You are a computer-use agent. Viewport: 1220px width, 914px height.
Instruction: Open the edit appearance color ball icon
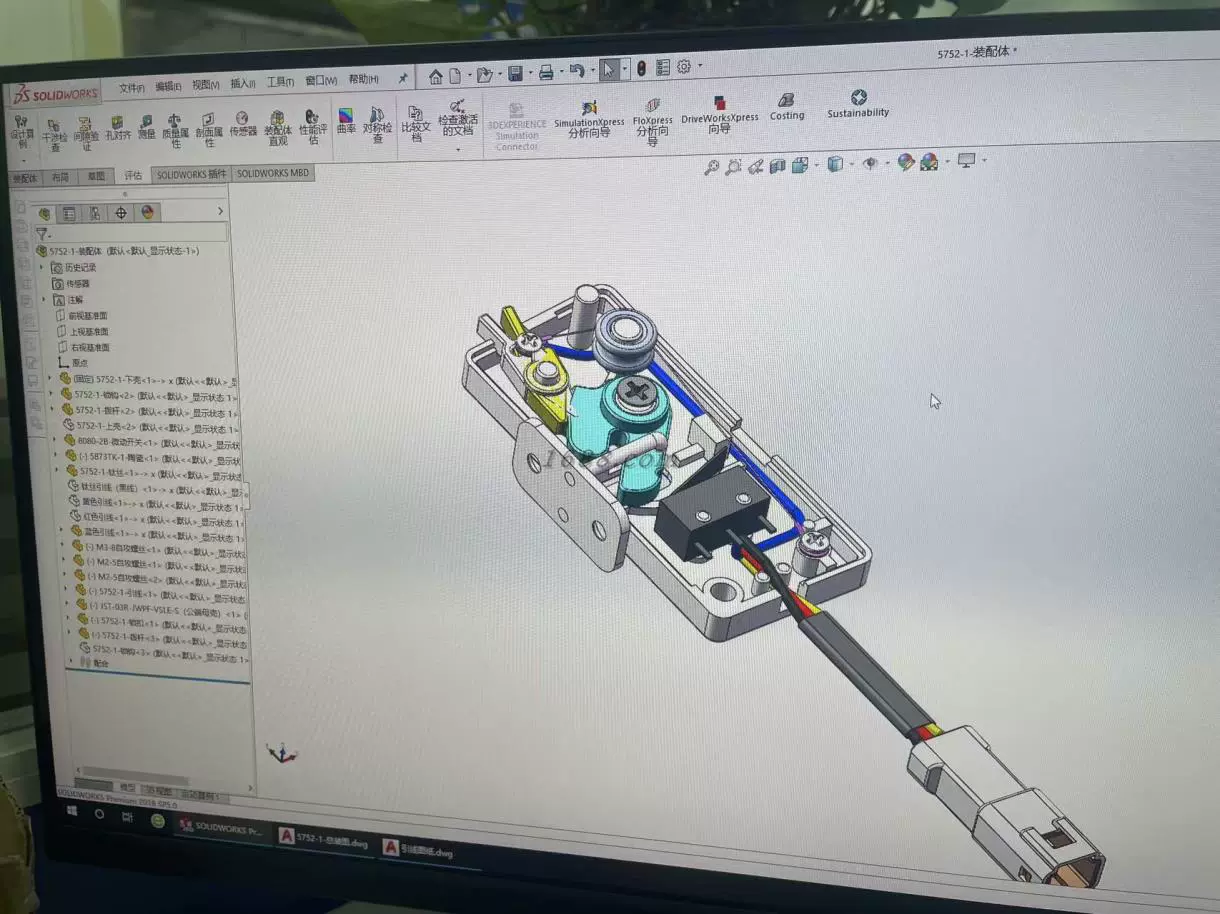tap(905, 162)
